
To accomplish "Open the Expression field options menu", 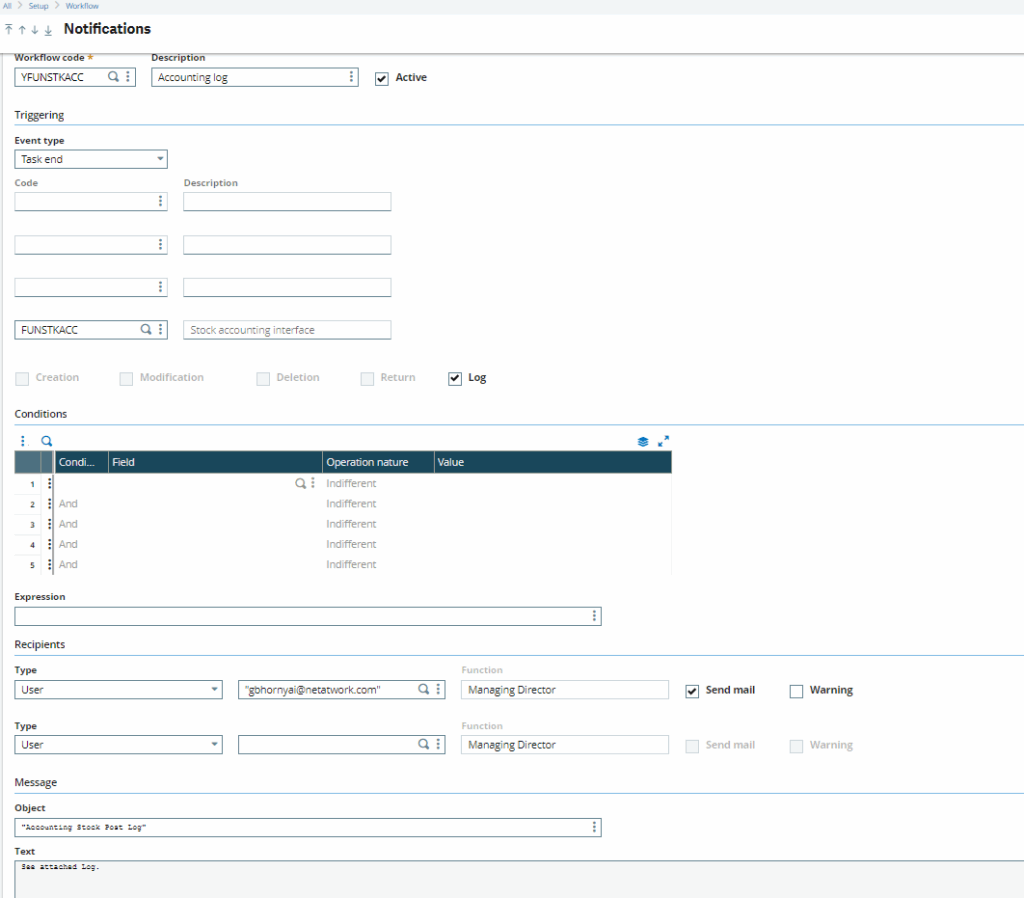I will (x=595, y=616).
